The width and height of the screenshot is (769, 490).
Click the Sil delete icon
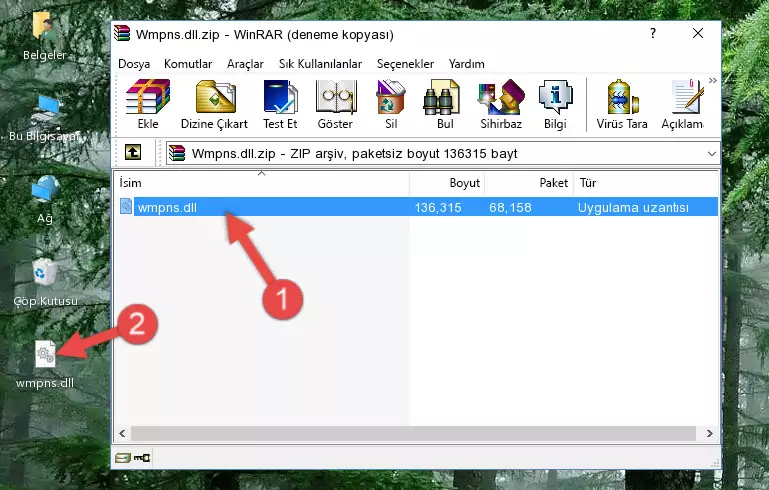391,97
